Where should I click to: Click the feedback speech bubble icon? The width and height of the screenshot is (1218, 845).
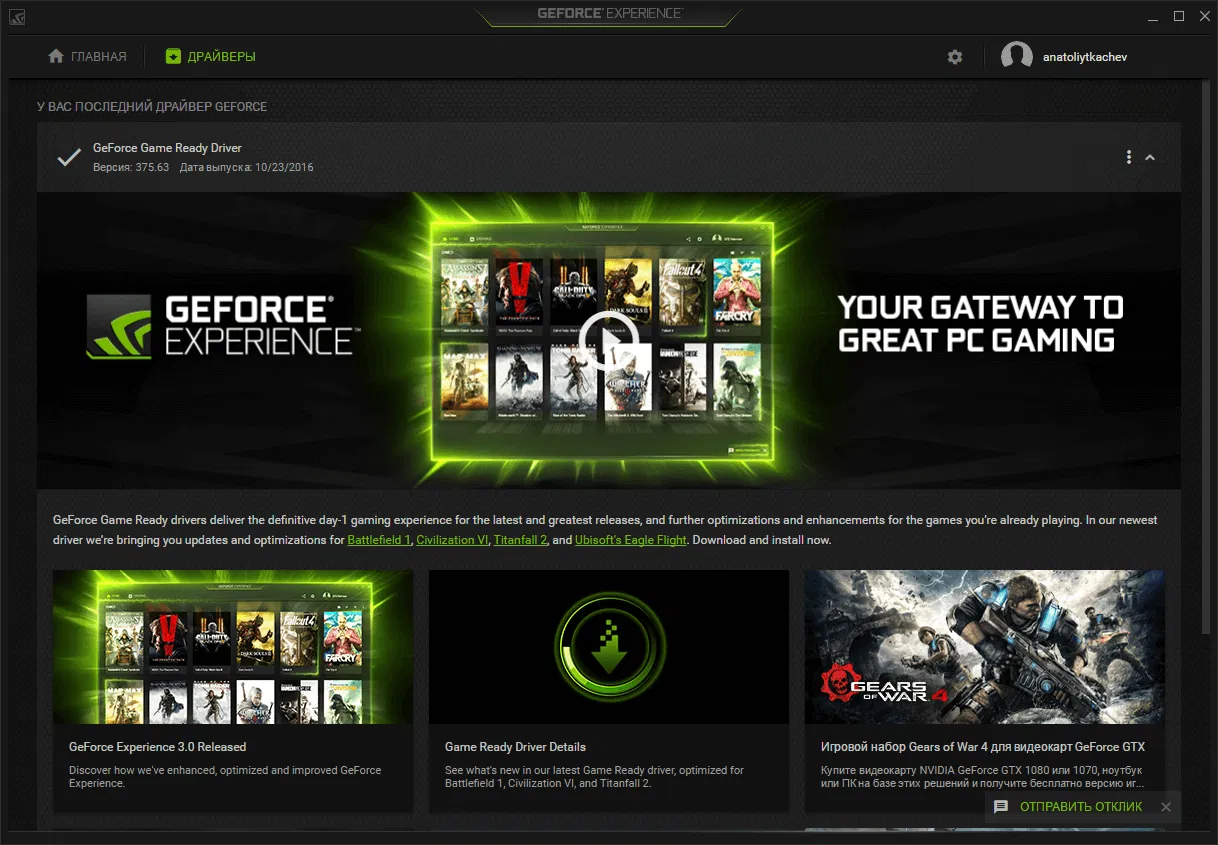[1000, 807]
